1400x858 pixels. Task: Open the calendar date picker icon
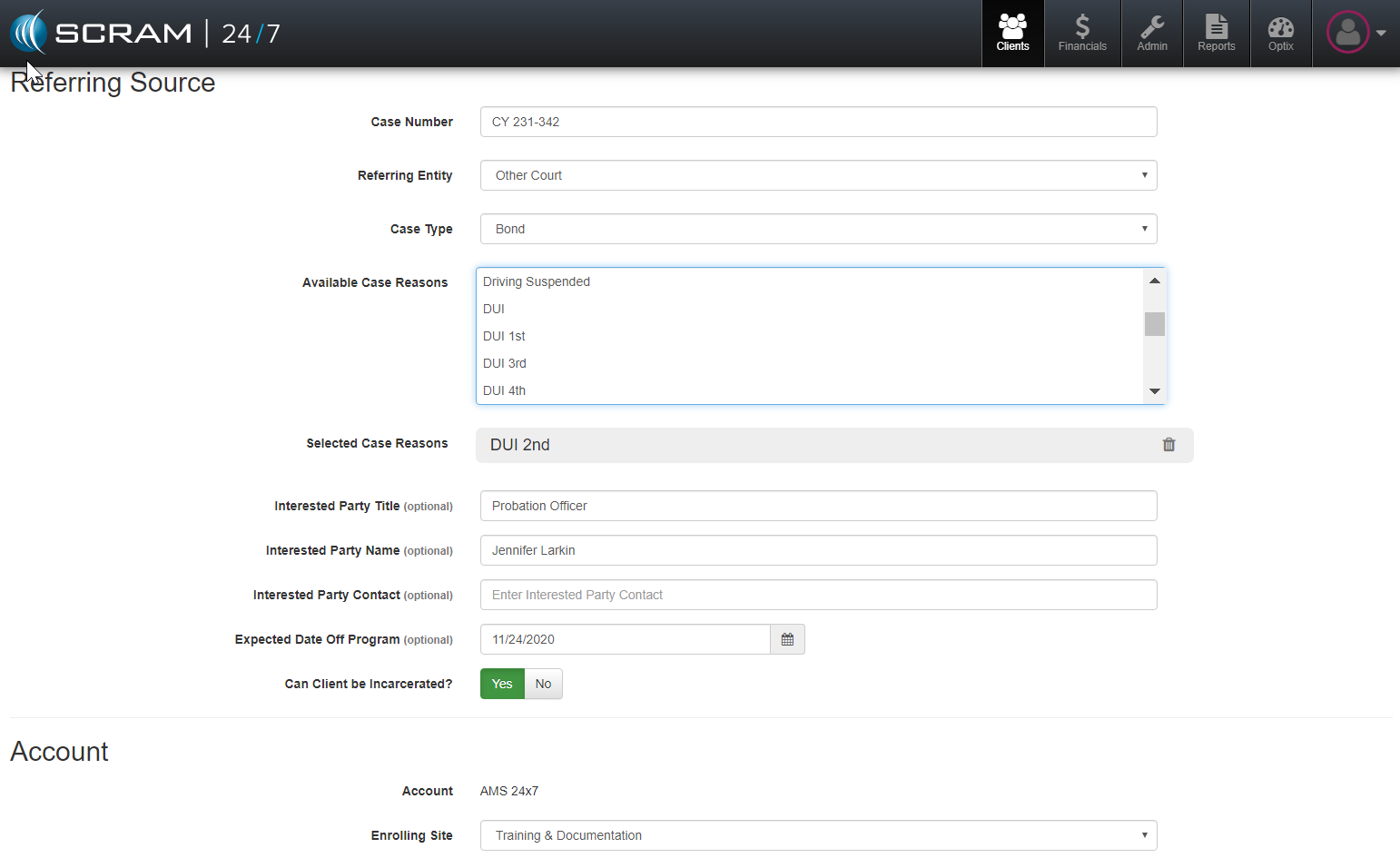coord(787,640)
